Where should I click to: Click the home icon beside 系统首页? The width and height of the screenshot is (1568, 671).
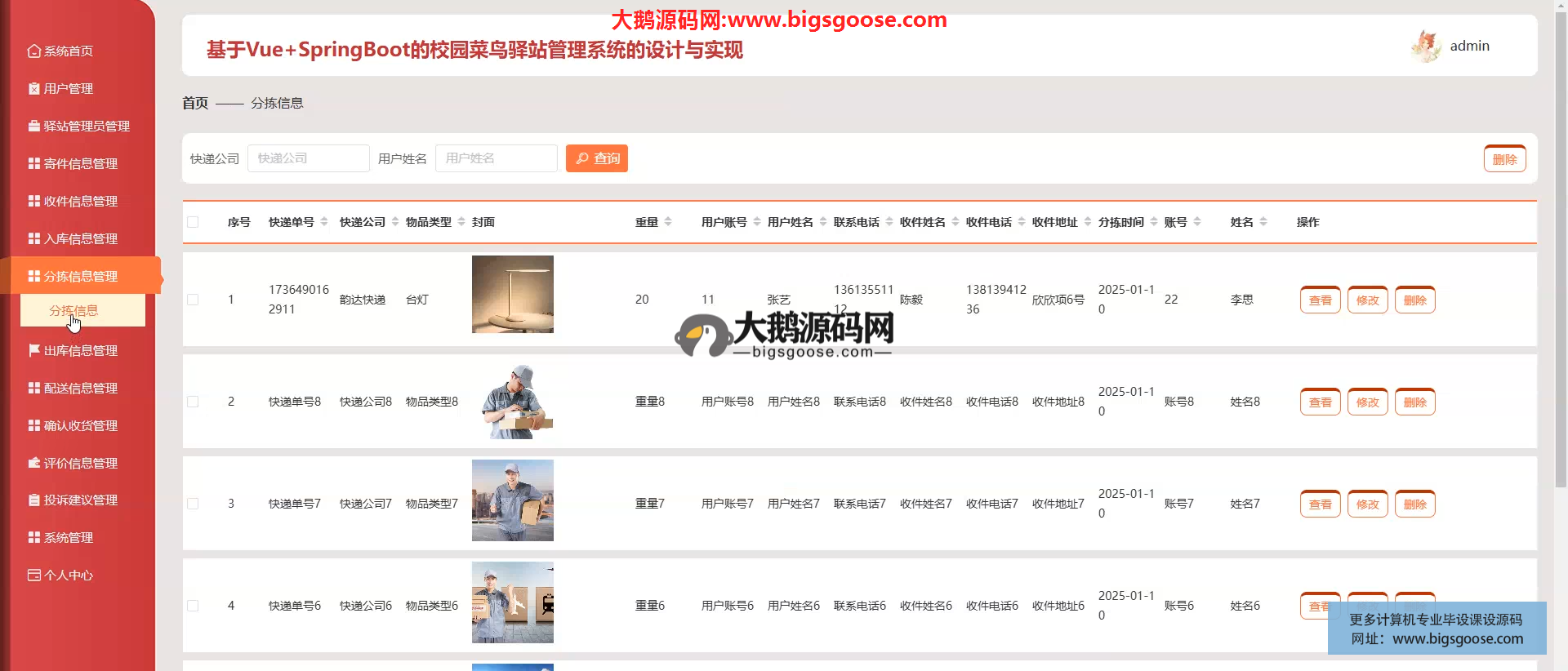(x=33, y=51)
